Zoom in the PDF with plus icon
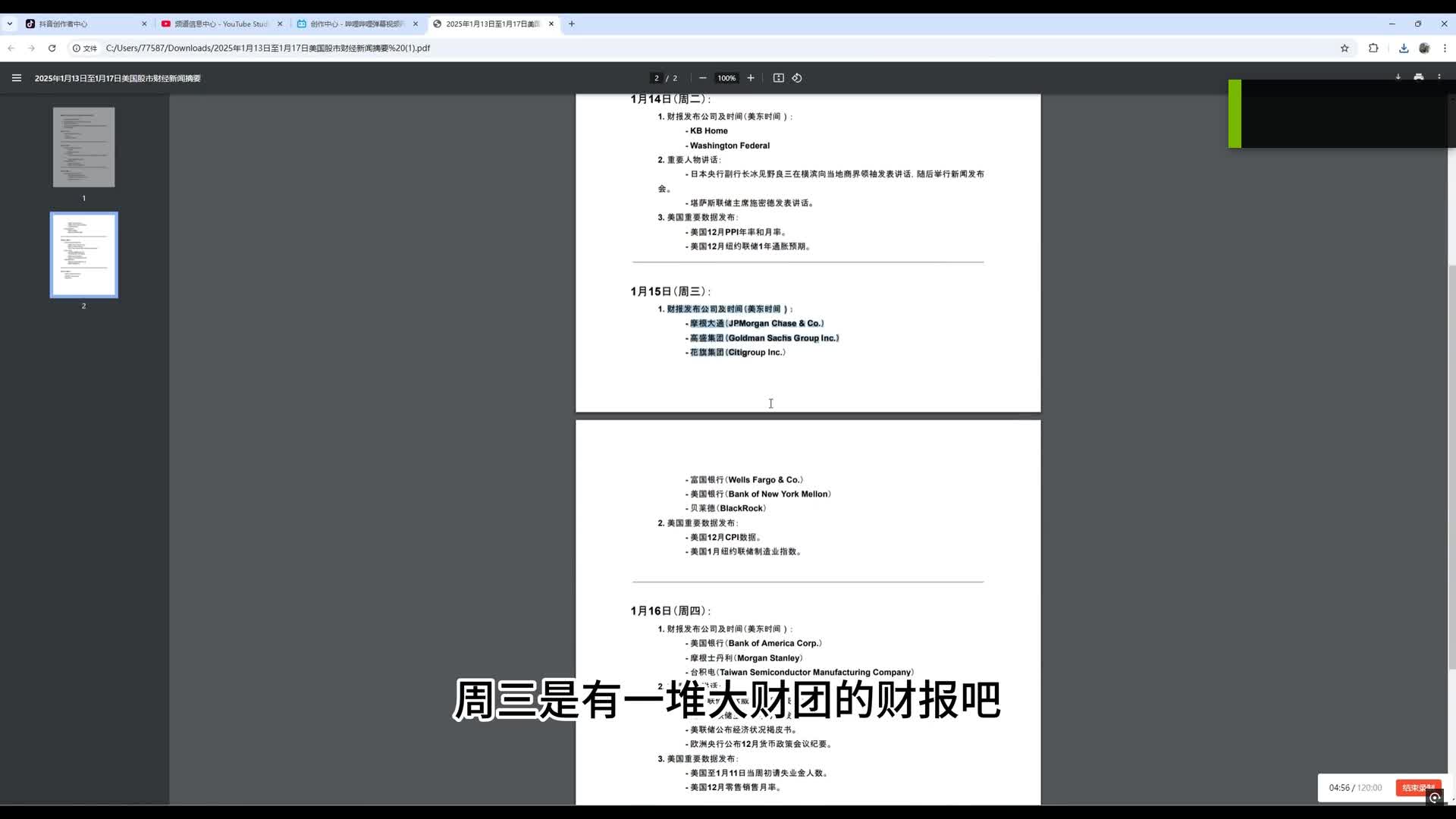 [x=751, y=78]
